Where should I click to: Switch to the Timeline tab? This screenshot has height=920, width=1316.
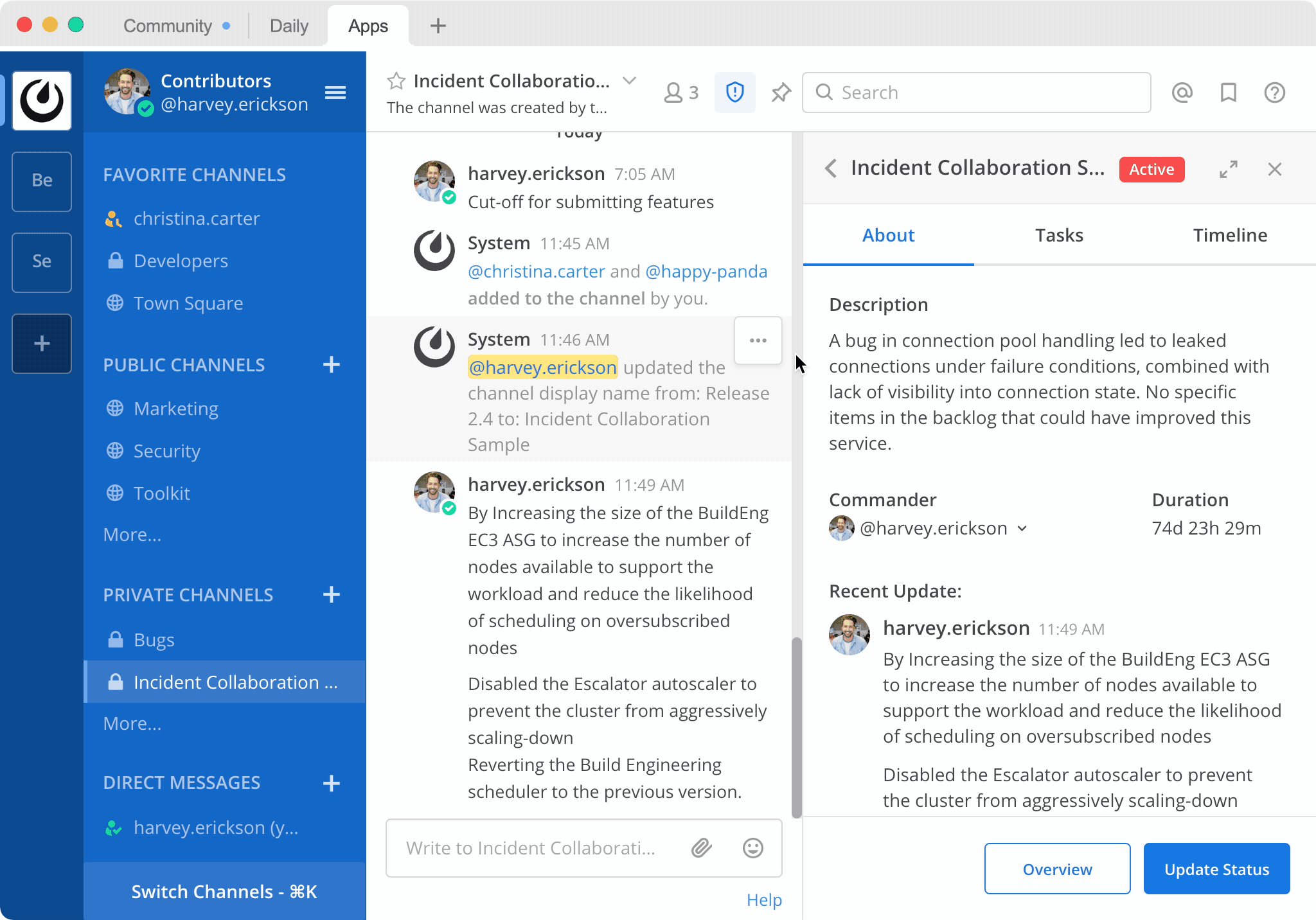(x=1230, y=235)
